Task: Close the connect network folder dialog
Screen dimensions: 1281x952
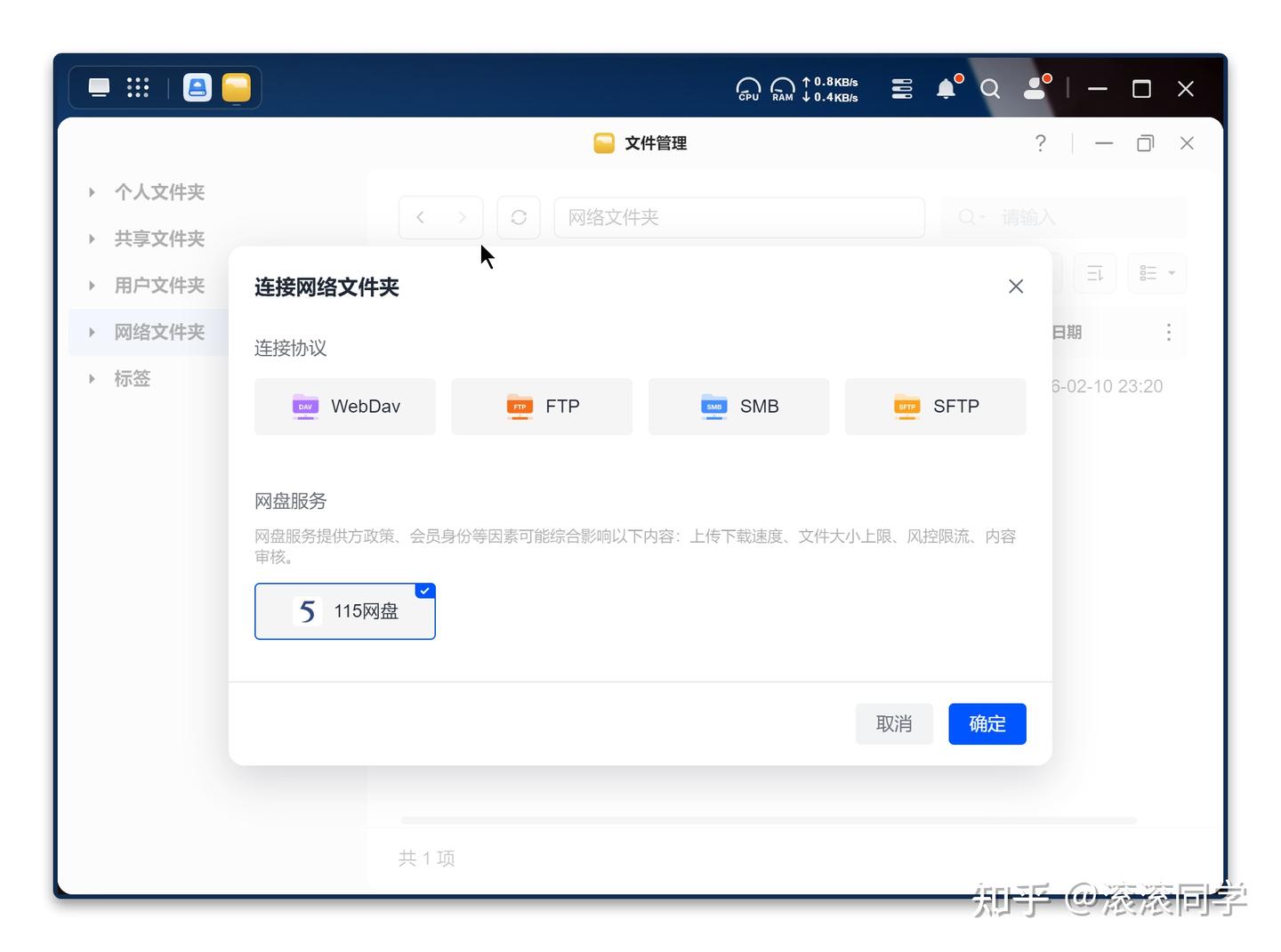Action: click(1016, 286)
